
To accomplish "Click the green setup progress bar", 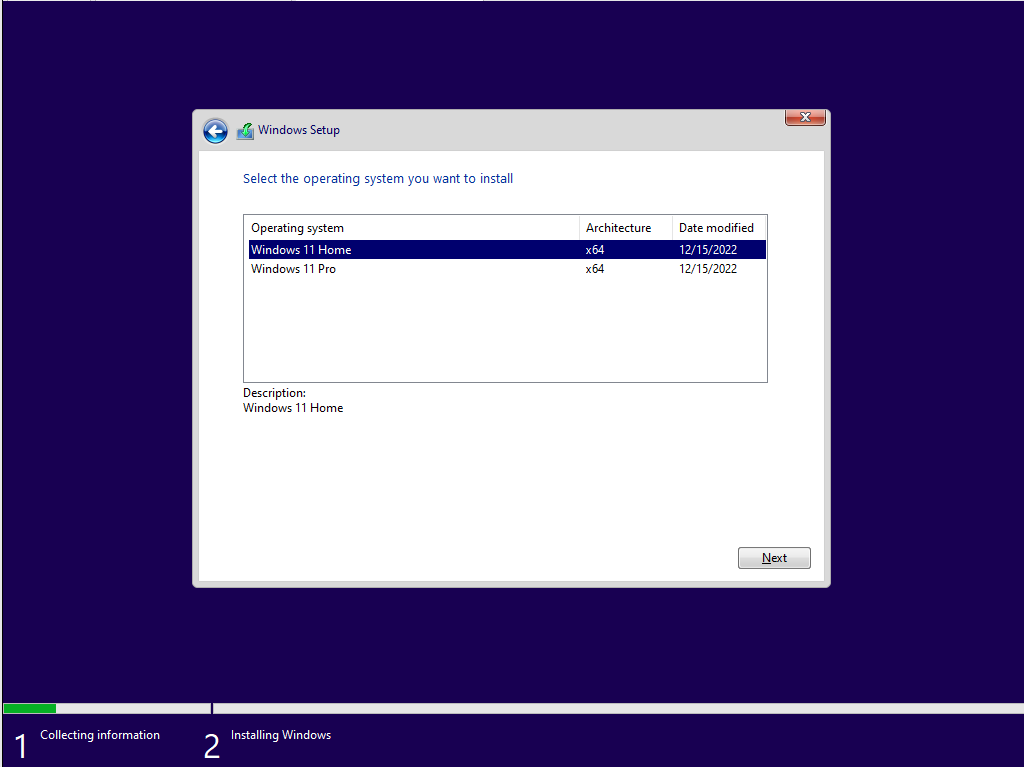I will (29, 708).
